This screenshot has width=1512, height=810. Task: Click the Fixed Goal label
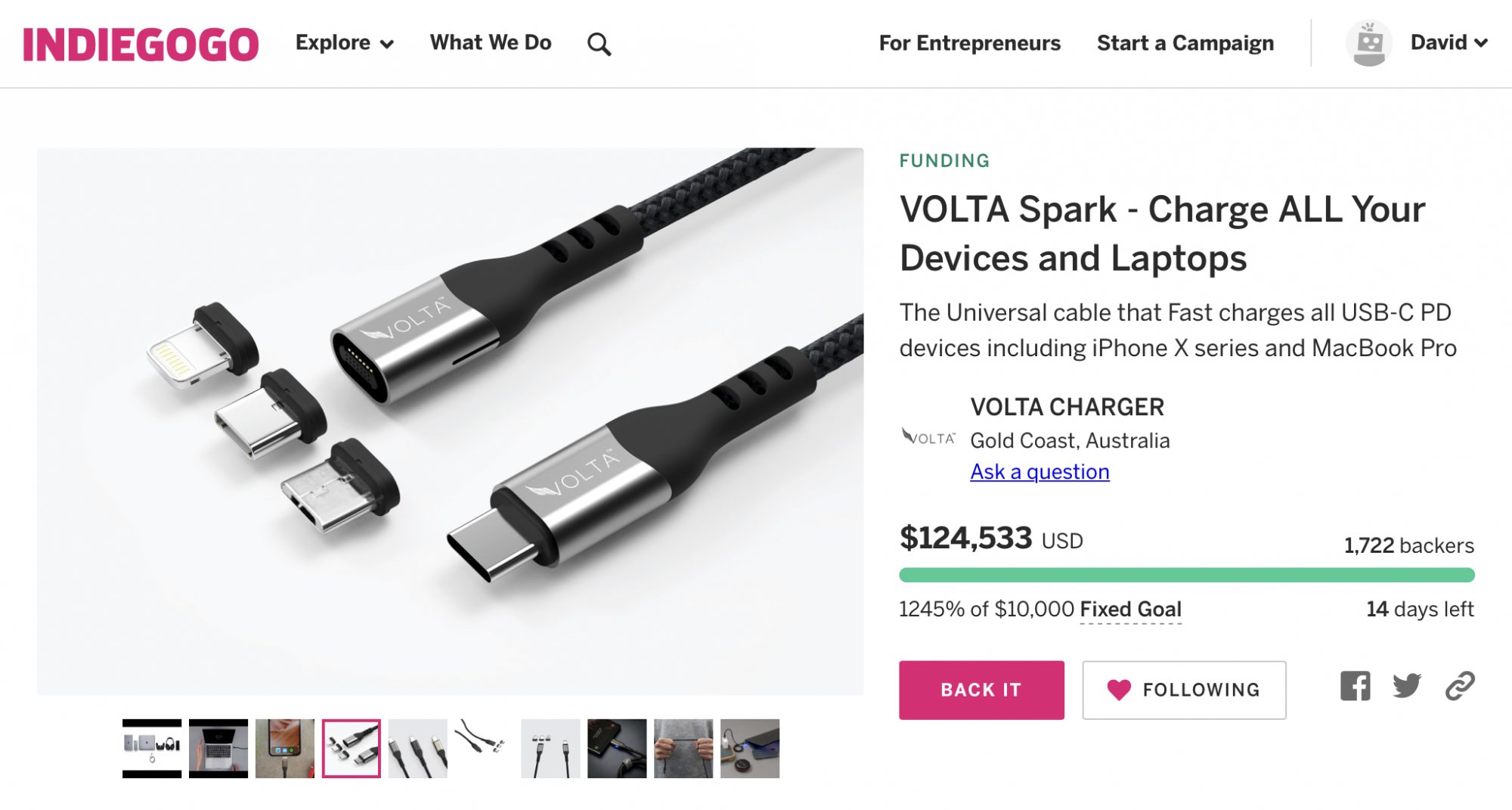[1130, 610]
